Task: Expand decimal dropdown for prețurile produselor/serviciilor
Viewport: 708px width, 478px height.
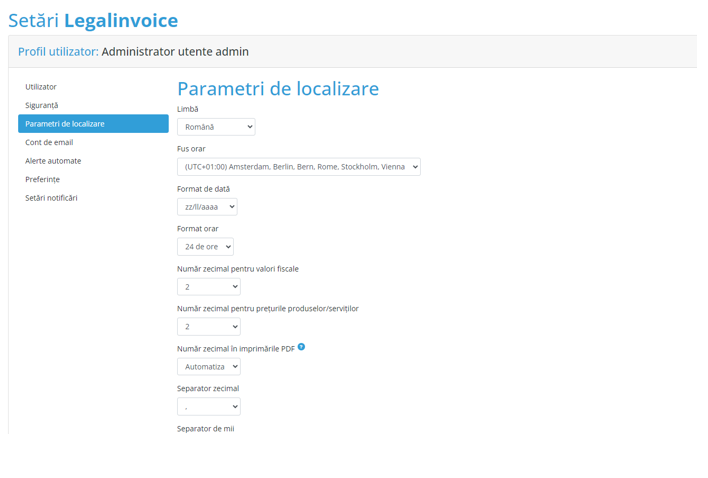Action: point(208,327)
